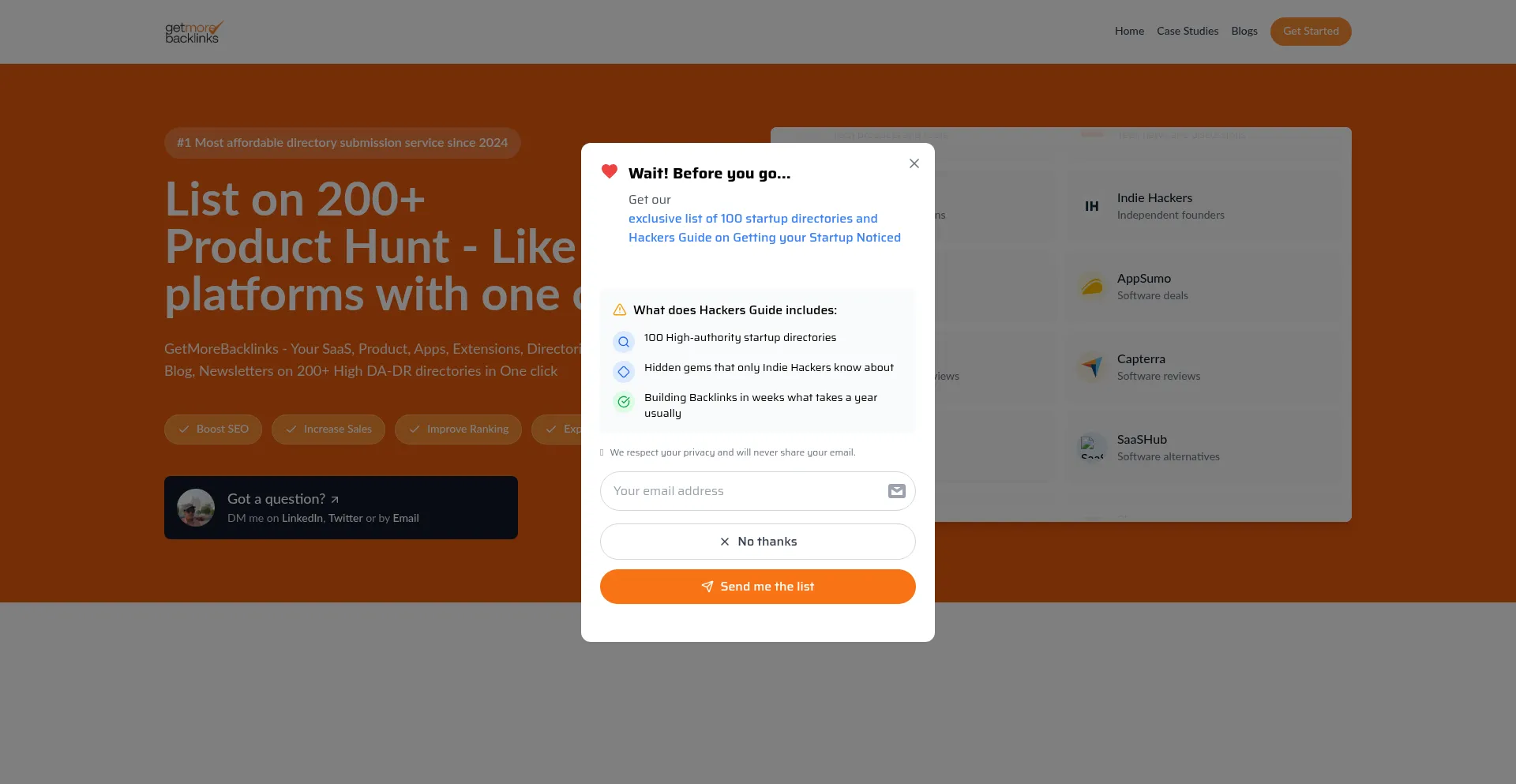Close the popup with the X icon

coord(914,163)
